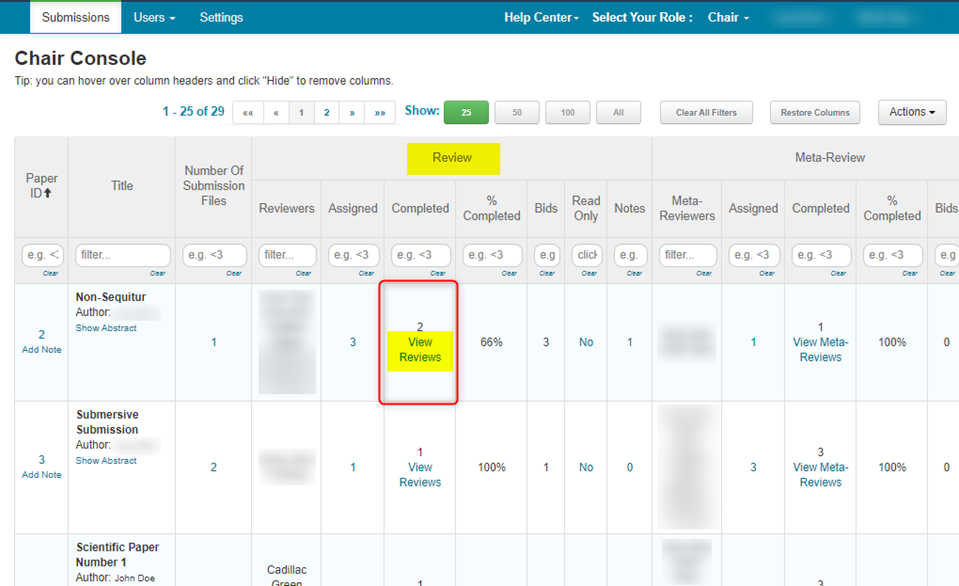Jump to last page of results
The width and height of the screenshot is (959, 586).
[x=380, y=113]
